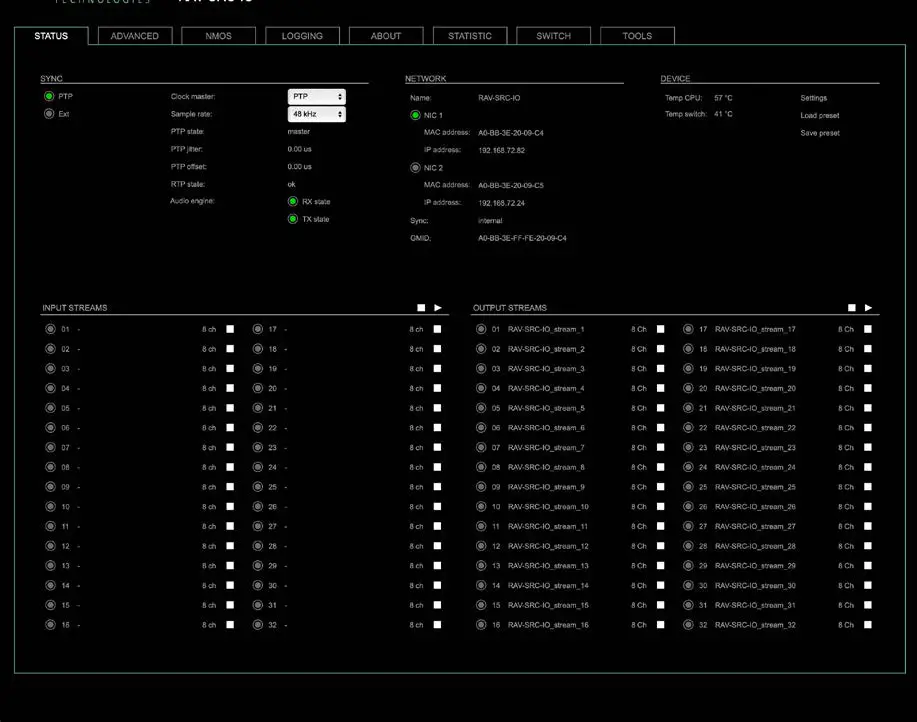
Task: Click the NIC 1 IP address 192.168.72.82
Action: click(501, 150)
